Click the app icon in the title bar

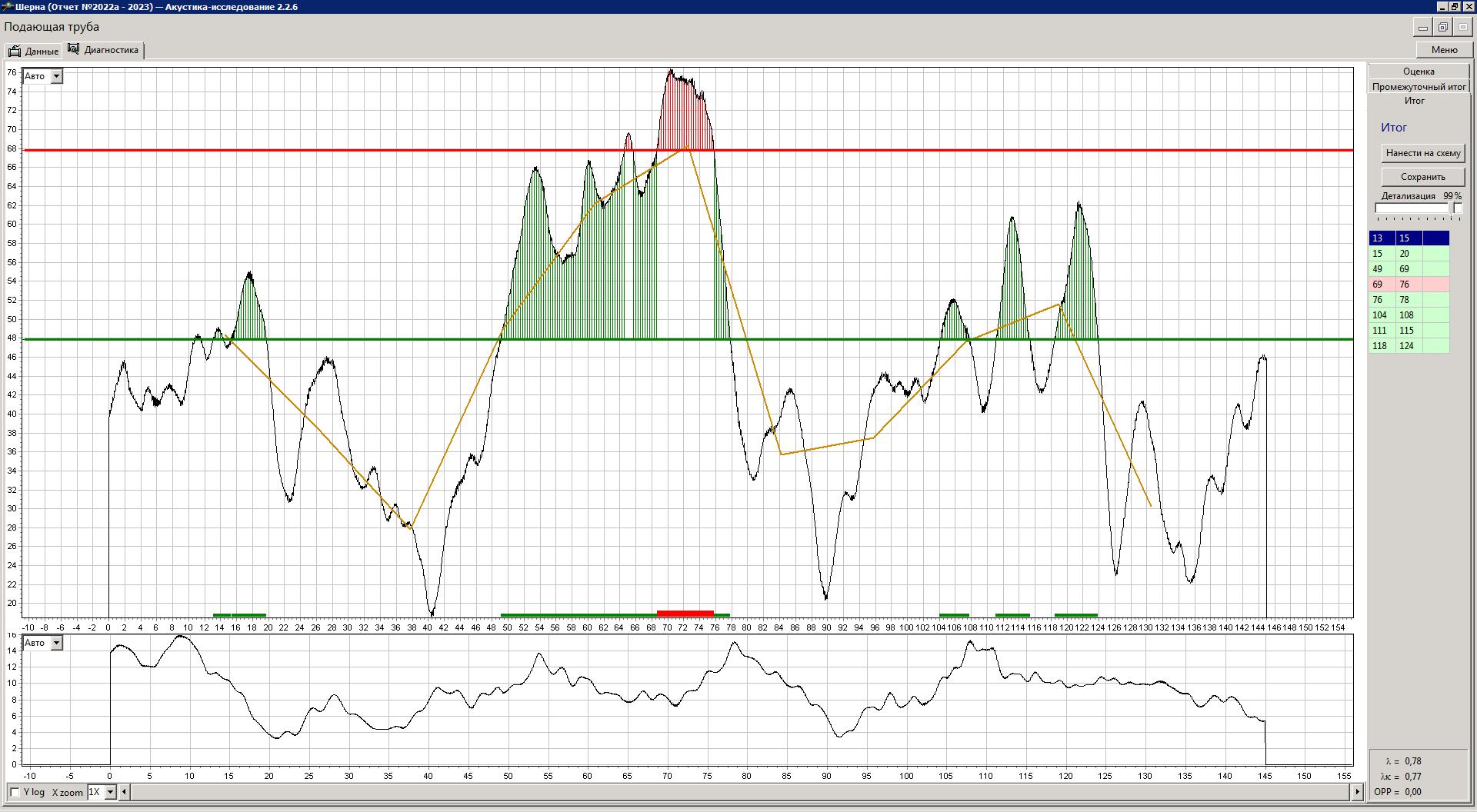pyautogui.click(x=7, y=7)
